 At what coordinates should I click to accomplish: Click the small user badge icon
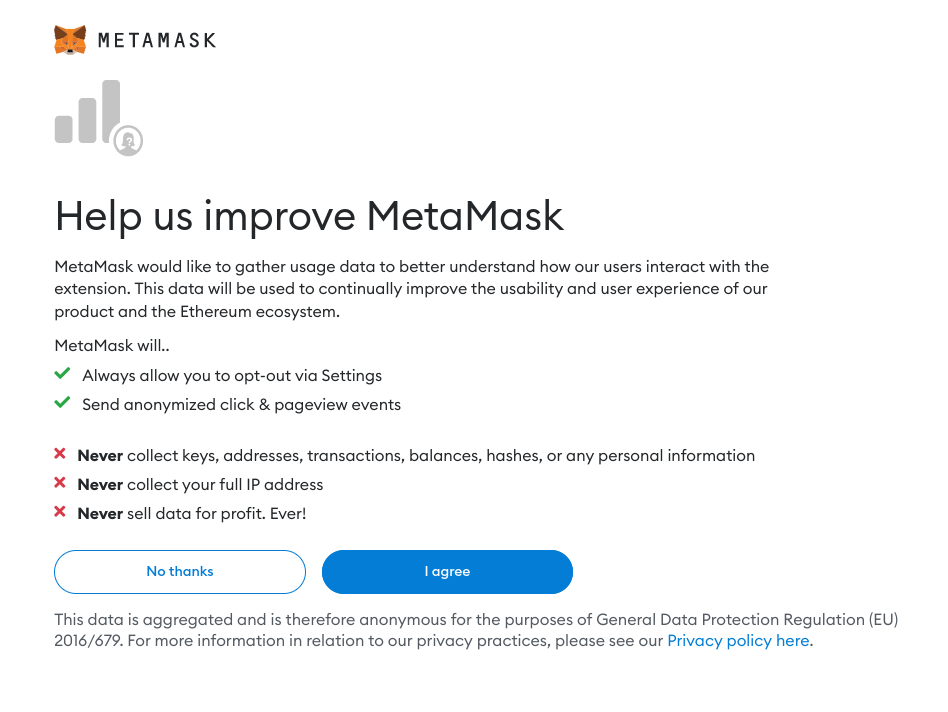[128, 141]
